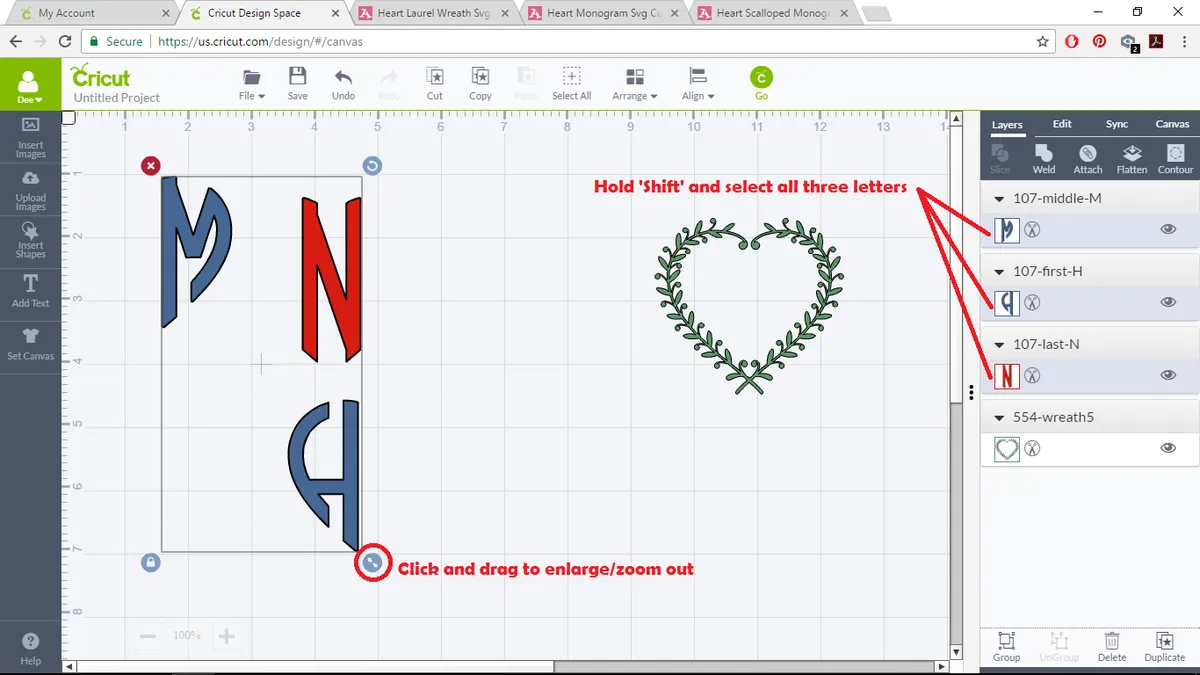
Task: Click the red delete handle on the selection
Action: (x=150, y=165)
